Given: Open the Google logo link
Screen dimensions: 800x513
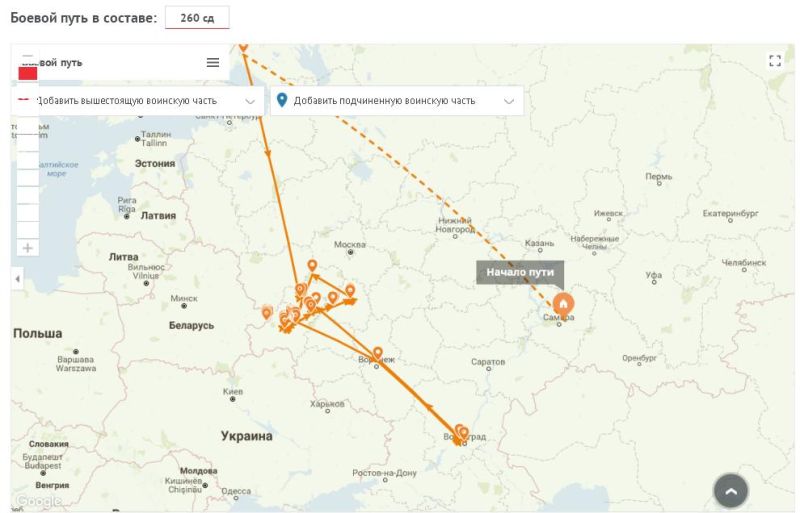Looking at the screenshot, I should [x=38, y=501].
